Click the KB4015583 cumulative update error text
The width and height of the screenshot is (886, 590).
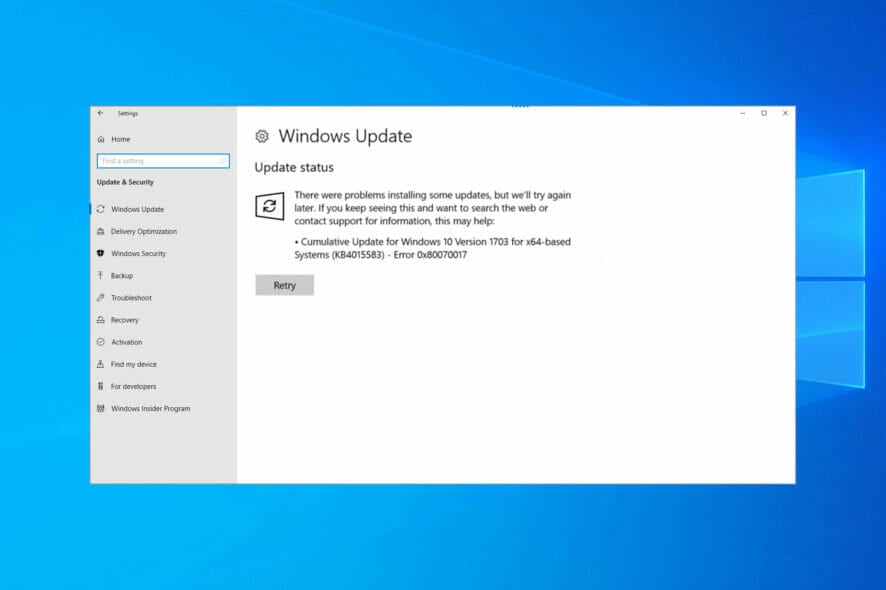432,248
